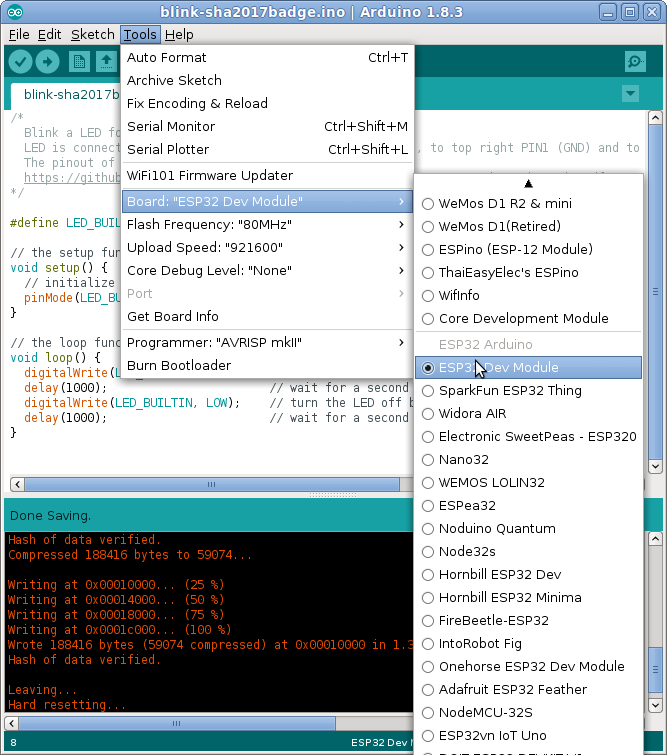Image resolution: width=667 pixels, height=755 pixels.
Task: Click editor horizontal scrollbar left arrow
Action: click(17, 484)
